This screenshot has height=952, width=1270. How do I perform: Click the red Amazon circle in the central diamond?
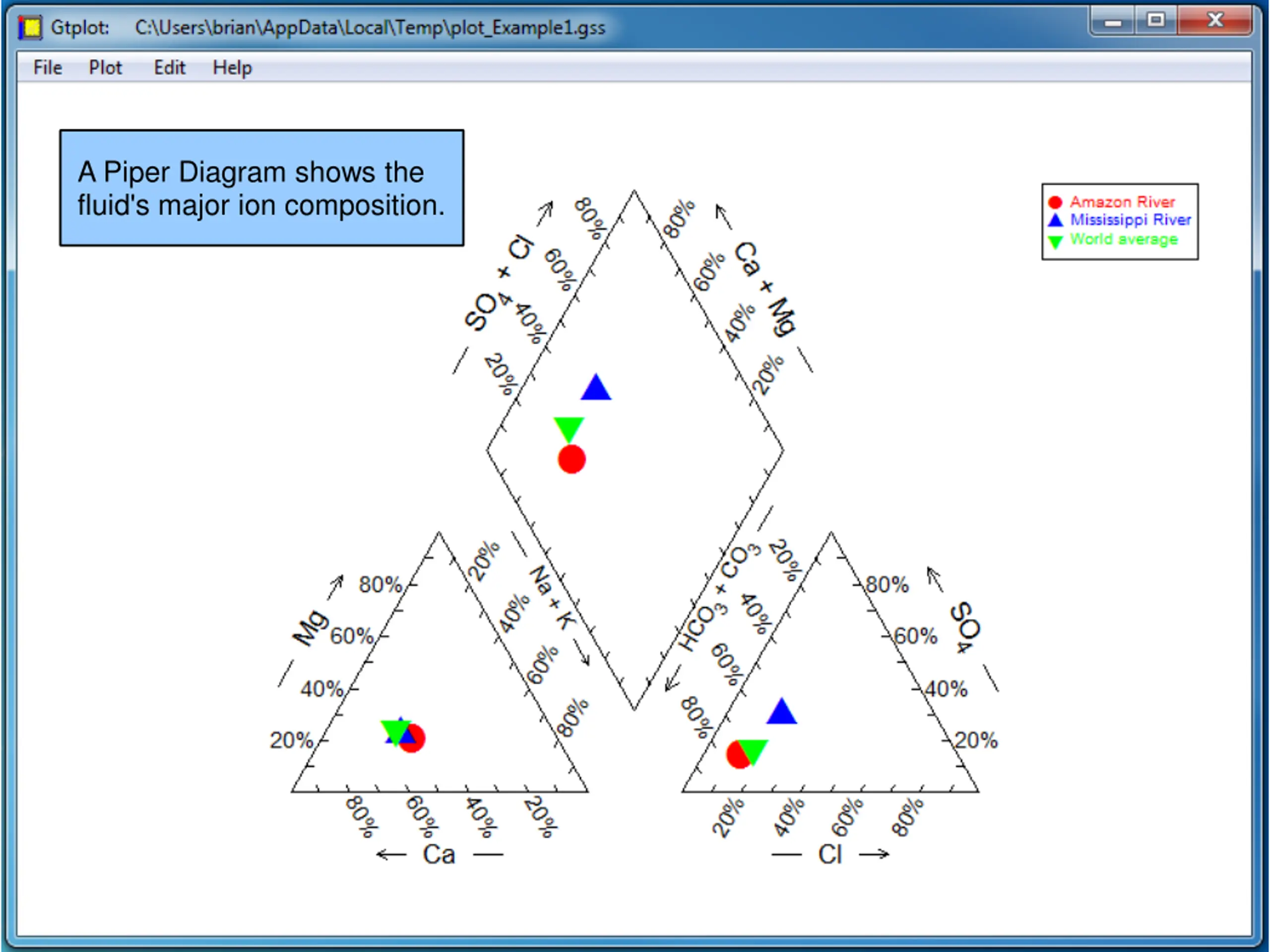click(571, 459)
